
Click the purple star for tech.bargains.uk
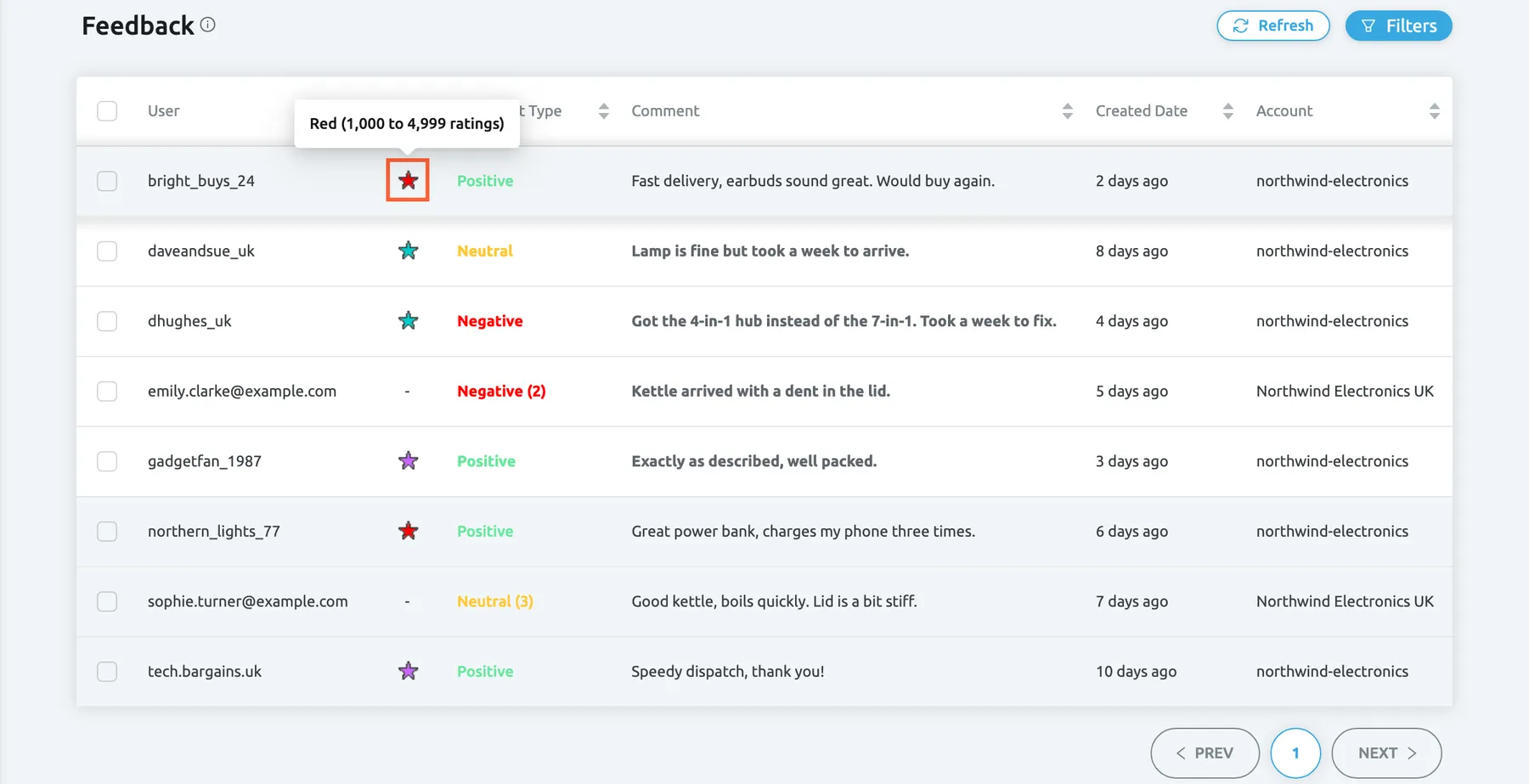(408, 671)
